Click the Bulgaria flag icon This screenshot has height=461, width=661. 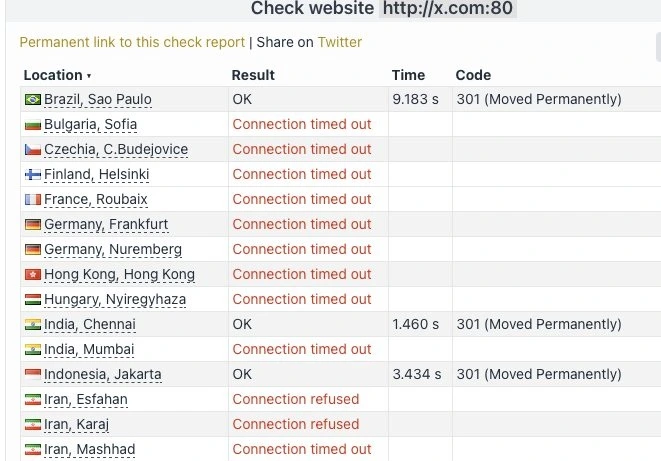[32, 125]
